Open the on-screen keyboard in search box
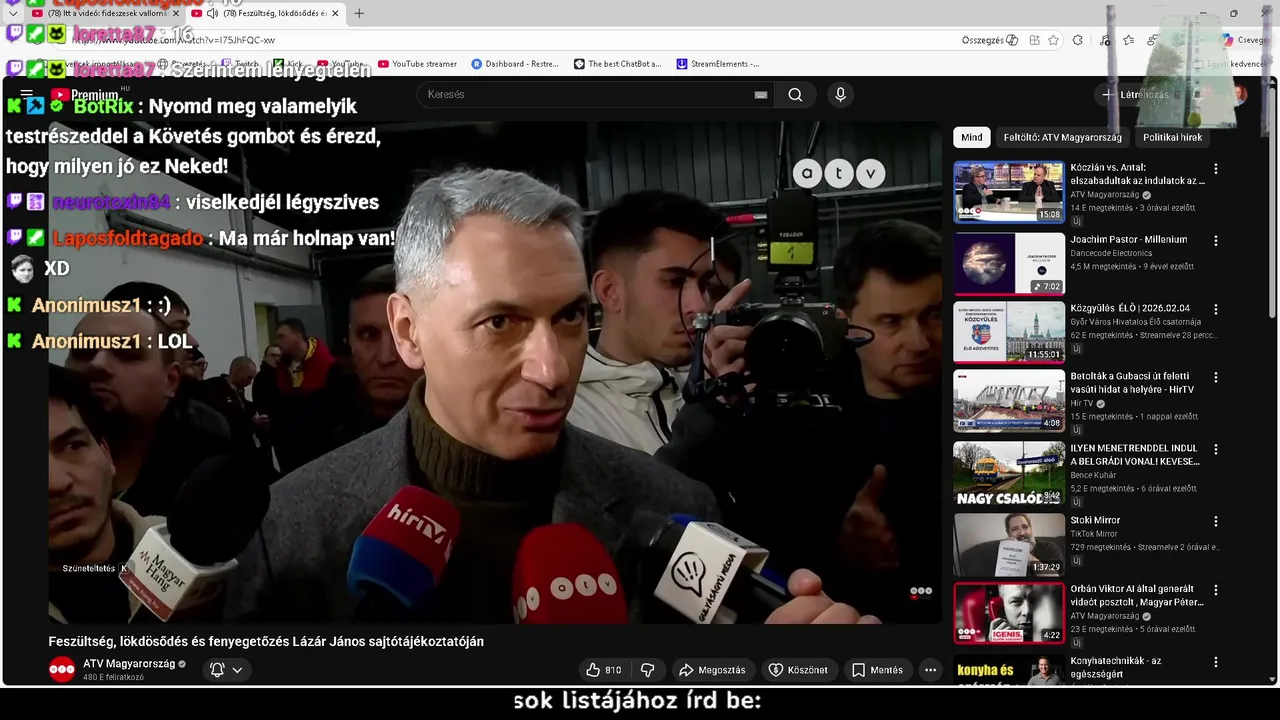Image resolution: width=1280 pixels, height=720 pixels. pyautogui.click(x=761, y=95)
